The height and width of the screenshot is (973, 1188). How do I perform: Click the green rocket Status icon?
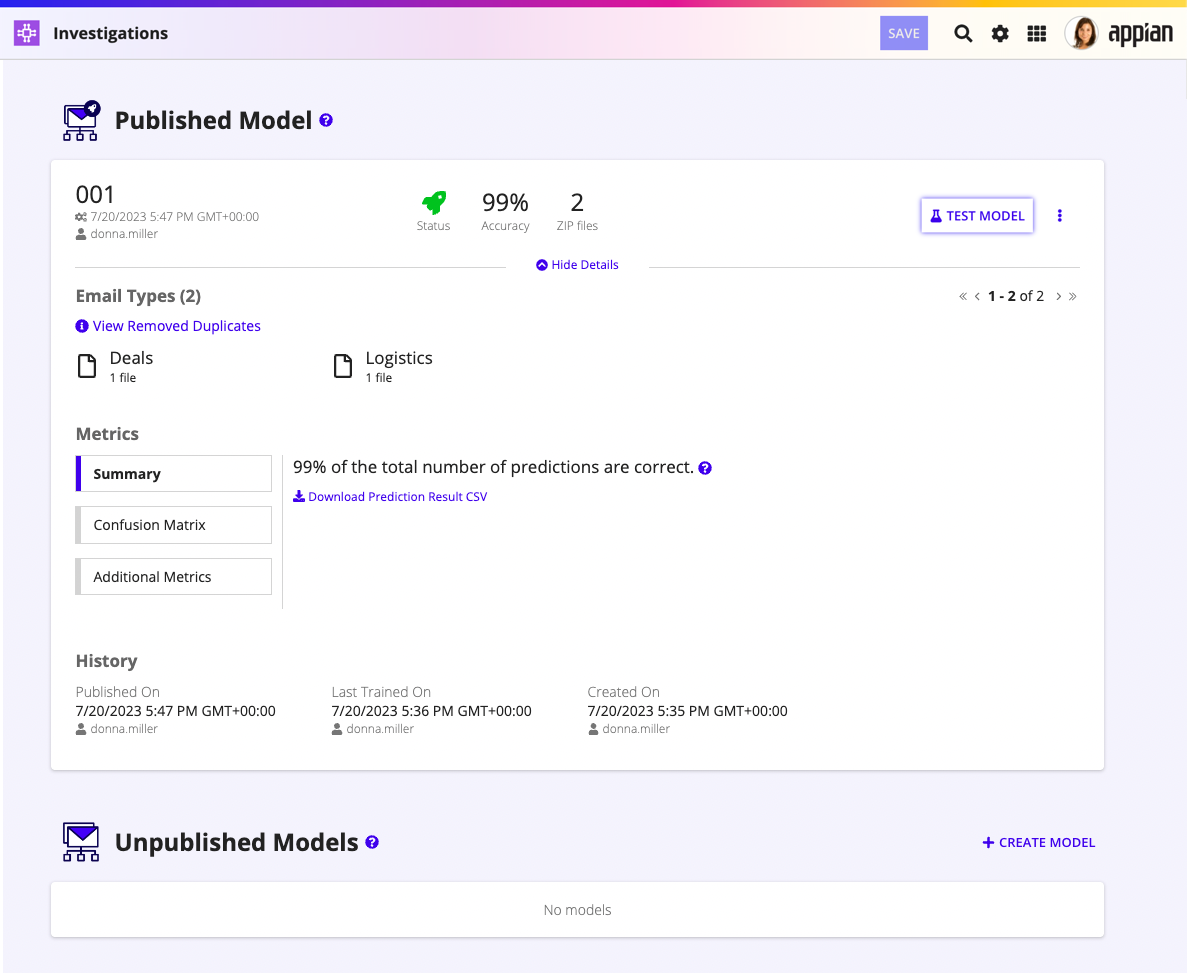coord(433,202)
